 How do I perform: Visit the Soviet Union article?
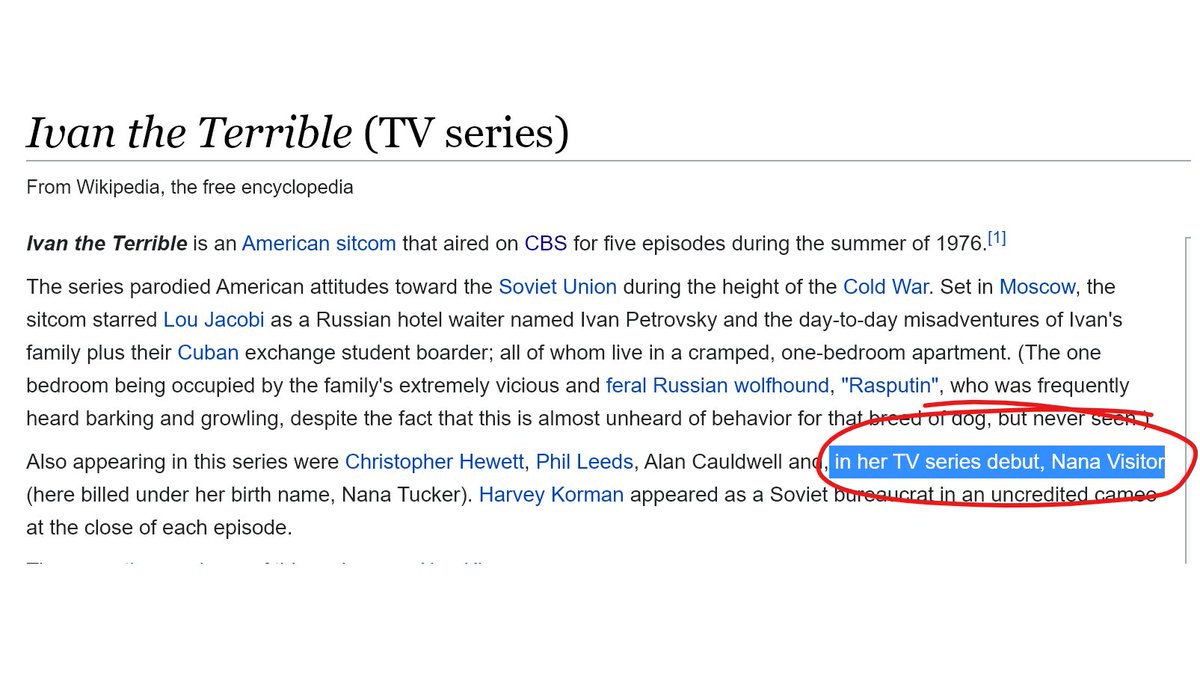click(x=558, y=287)
